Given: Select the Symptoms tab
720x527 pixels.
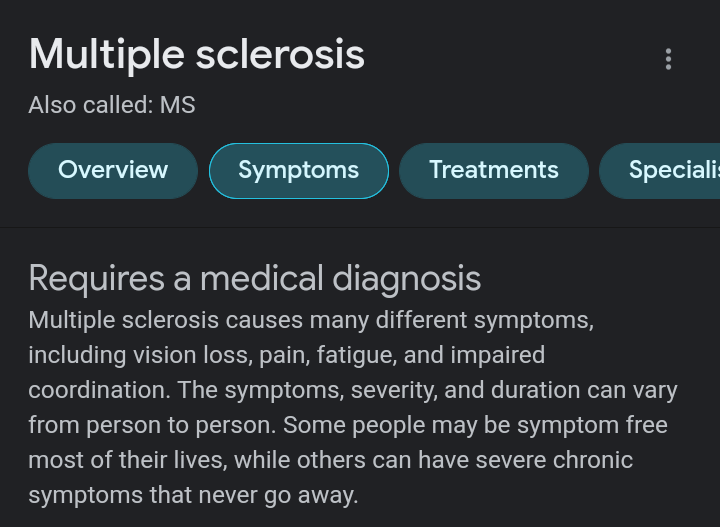Looking at the screenshot, I should coord(298,171).
